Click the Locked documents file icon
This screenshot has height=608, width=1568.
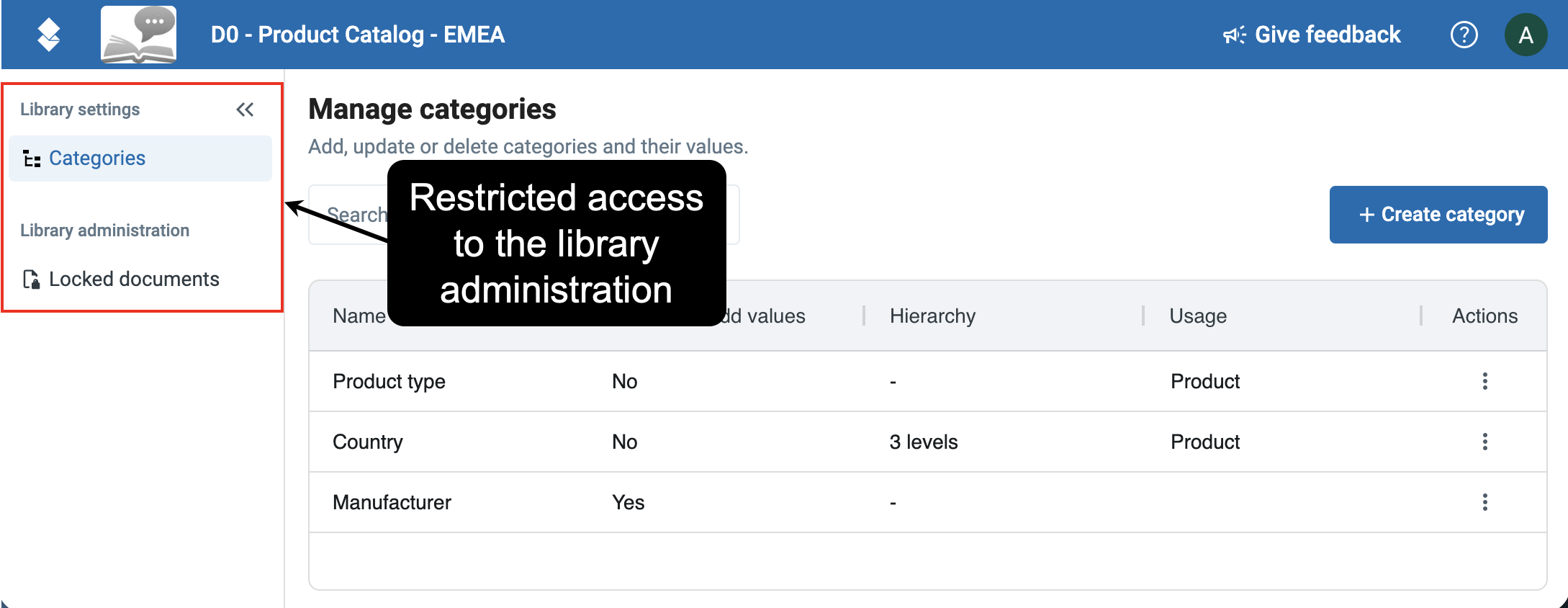[31, 280]
